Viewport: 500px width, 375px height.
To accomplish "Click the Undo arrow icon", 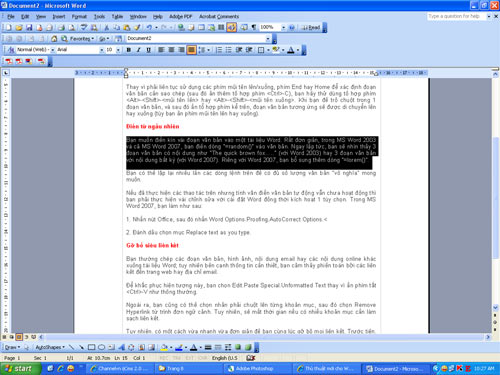I will (x=149, y=27).
